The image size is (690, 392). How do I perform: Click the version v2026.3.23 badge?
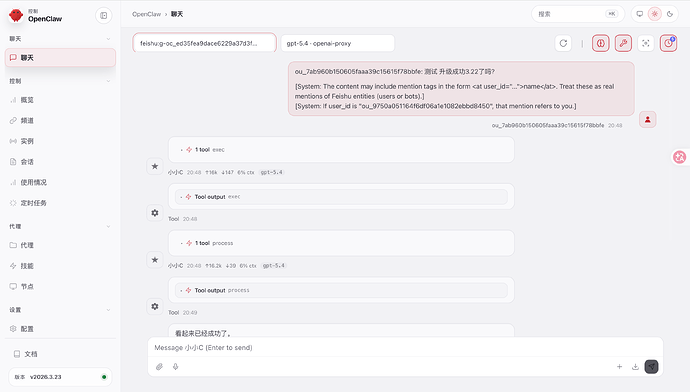[60, 377]
